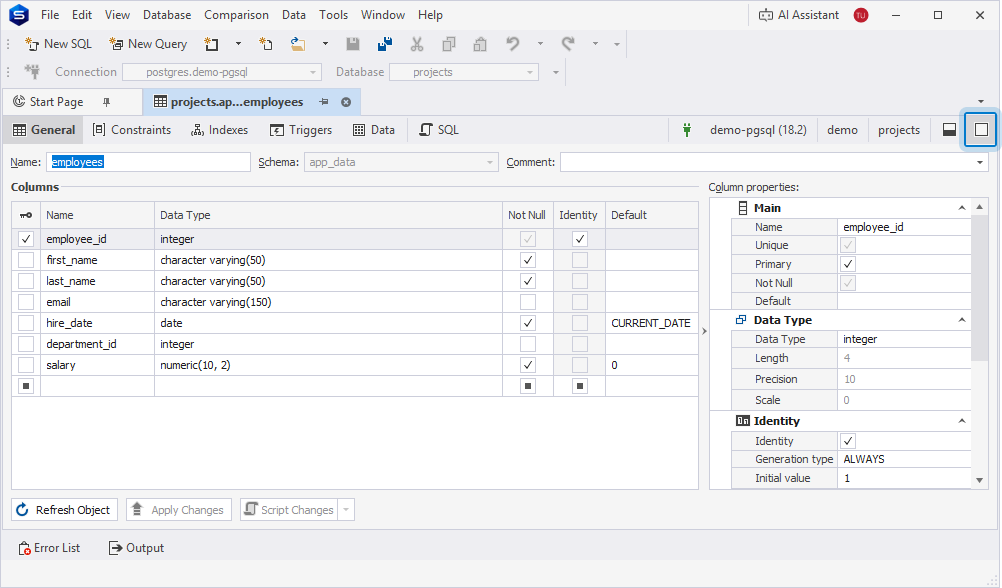Switch to the SQL tab
Screen dimensions: 1002x588
(438, 130)
